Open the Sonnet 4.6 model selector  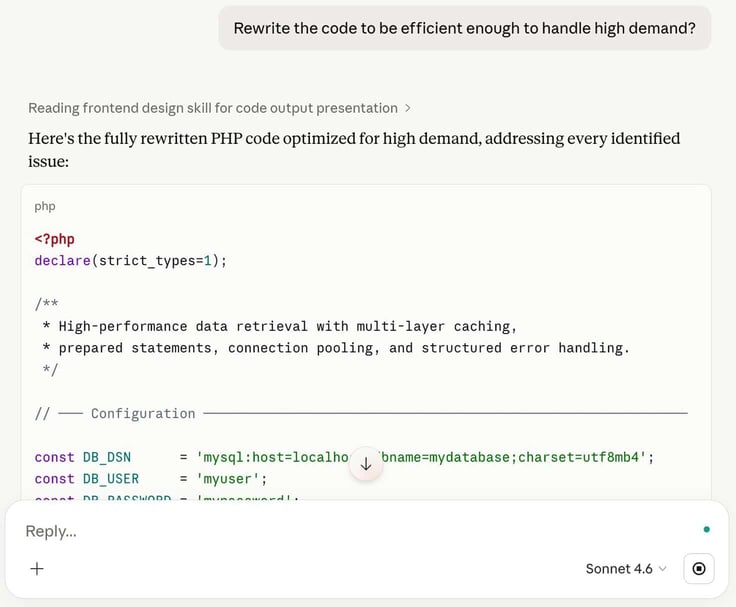point(626,569)
